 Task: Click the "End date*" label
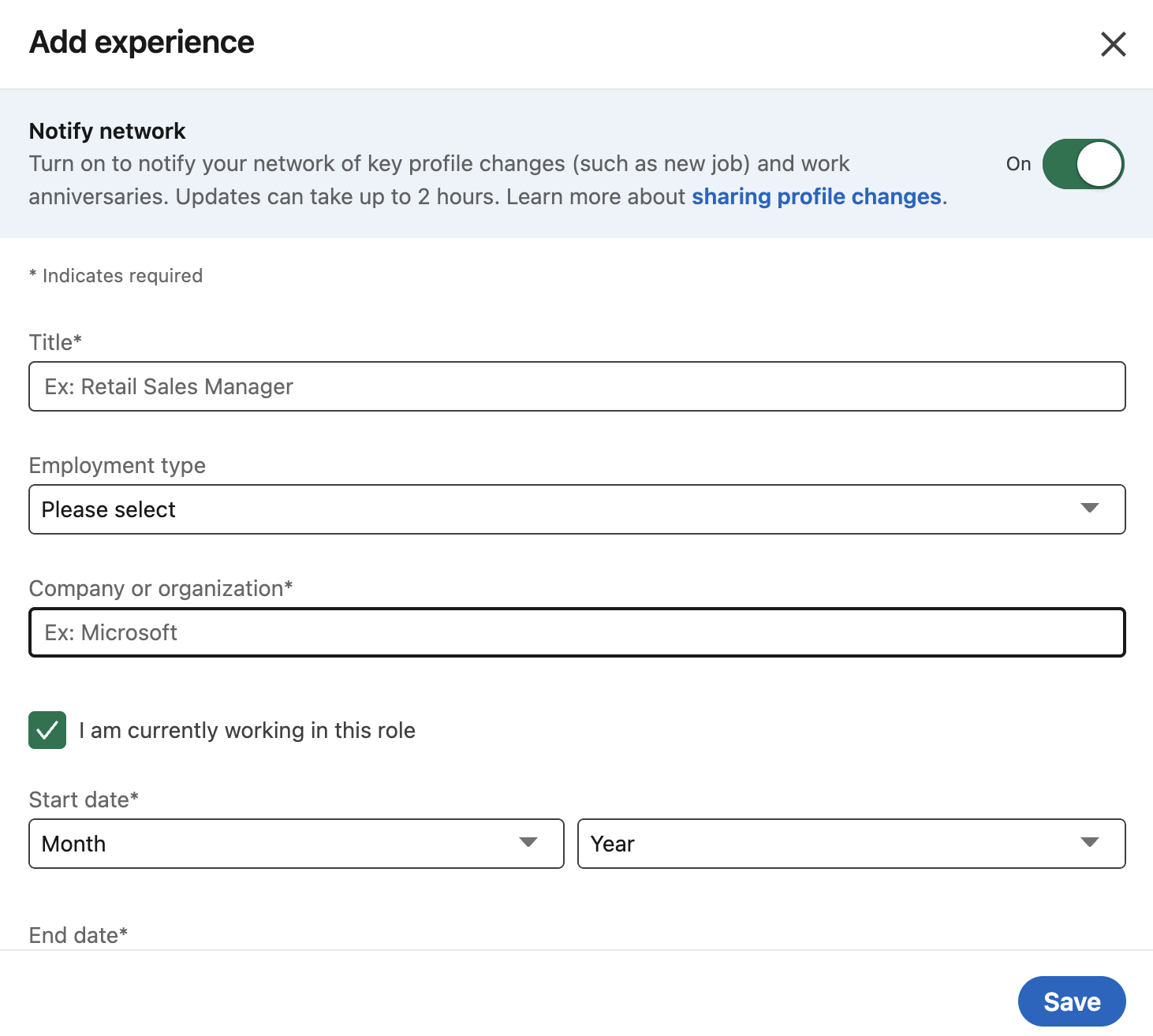click(x=78, y=935)
